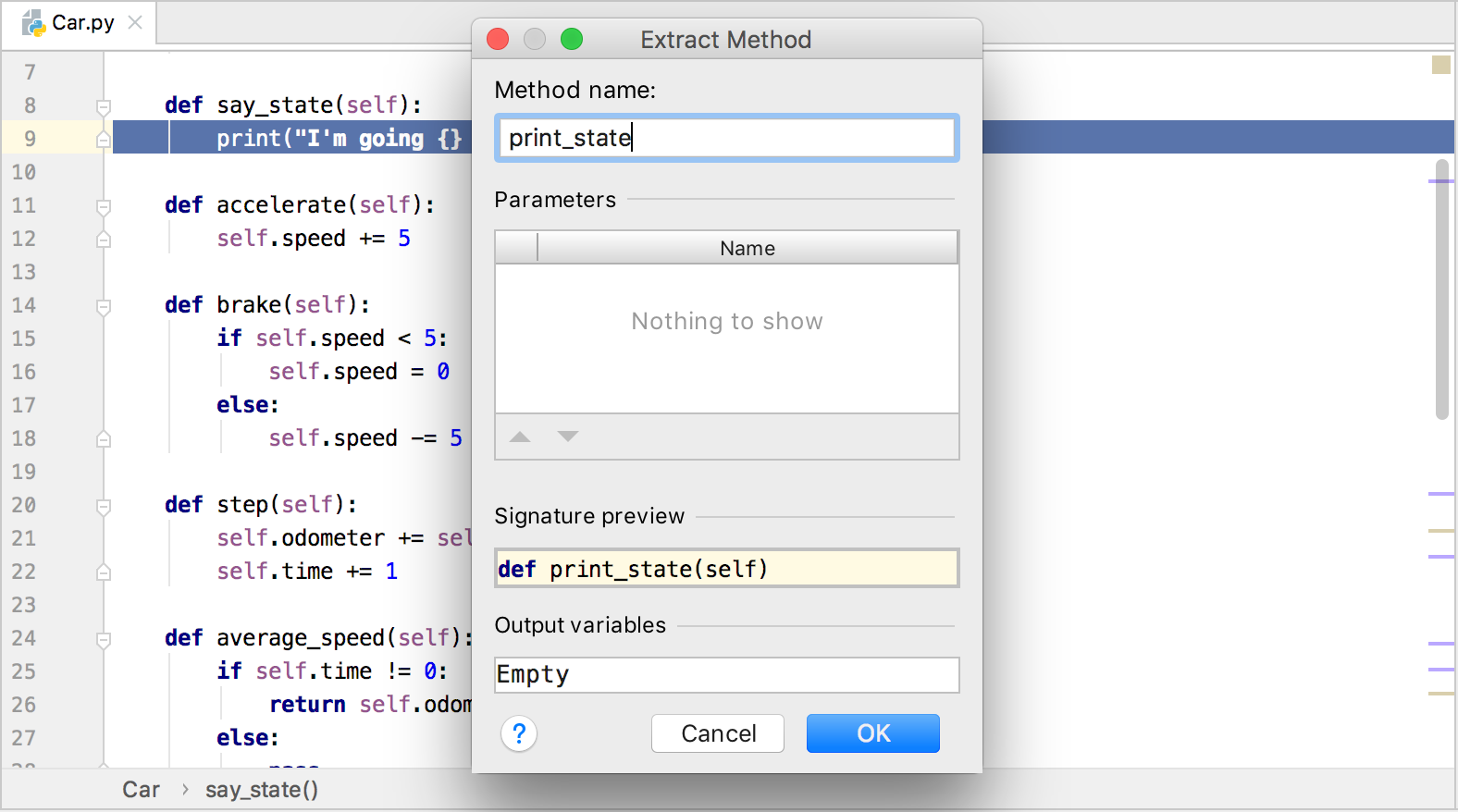Image resolution: width=1458 pixels, height=812 pixels.
Task: Click the help question mark icon
Action: coord(519,734)
